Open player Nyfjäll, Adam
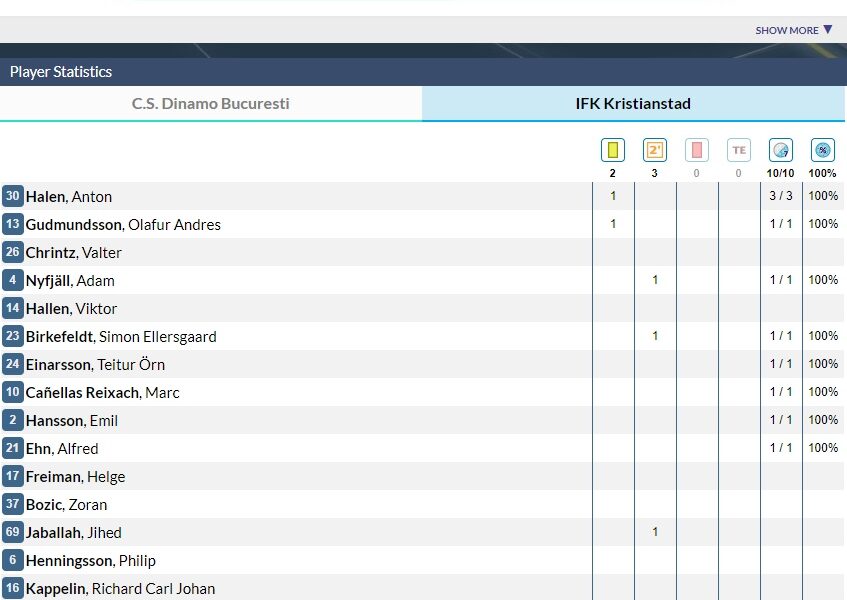 (70, 281)
